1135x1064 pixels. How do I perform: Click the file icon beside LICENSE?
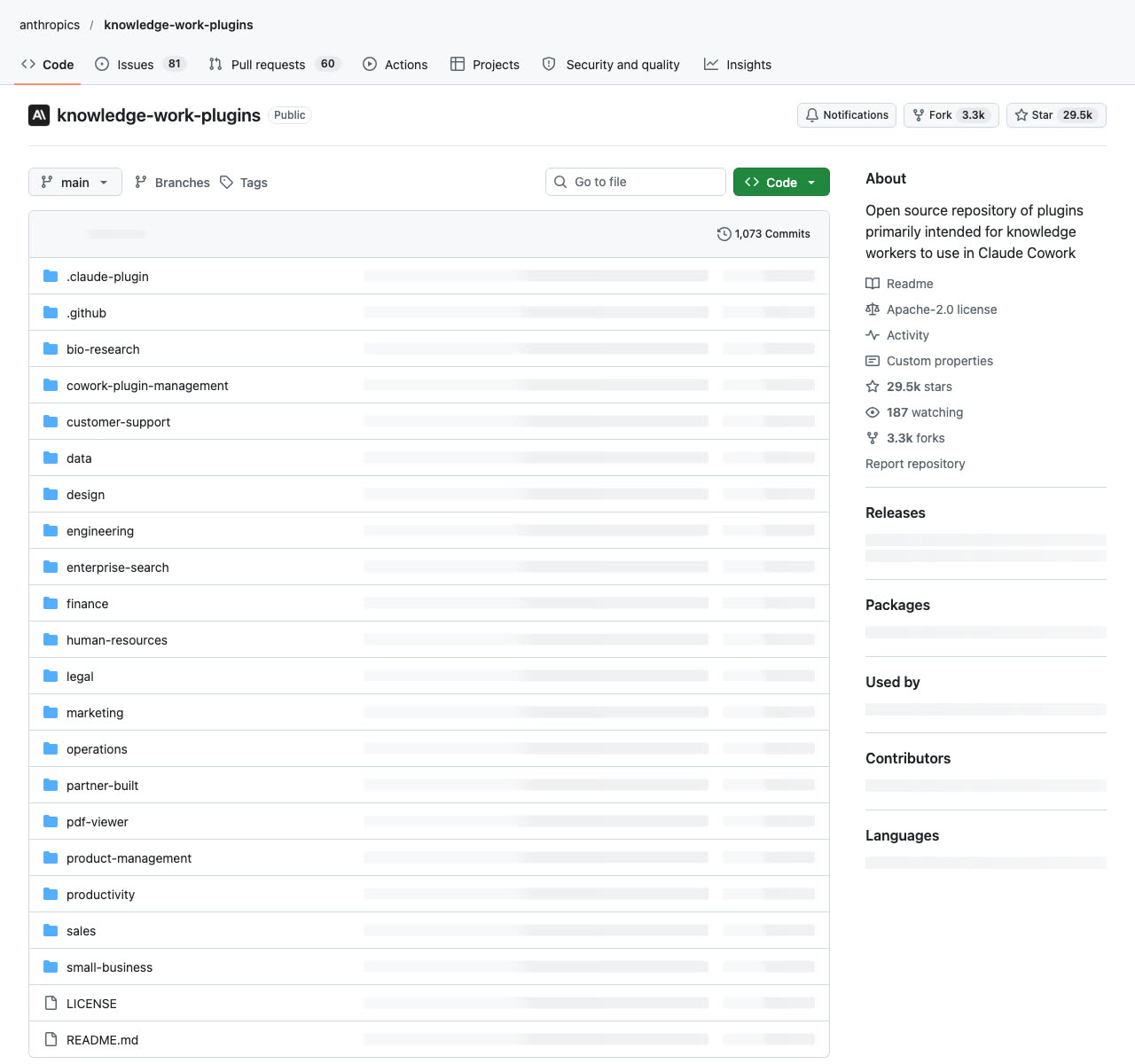pos(51,1003)
